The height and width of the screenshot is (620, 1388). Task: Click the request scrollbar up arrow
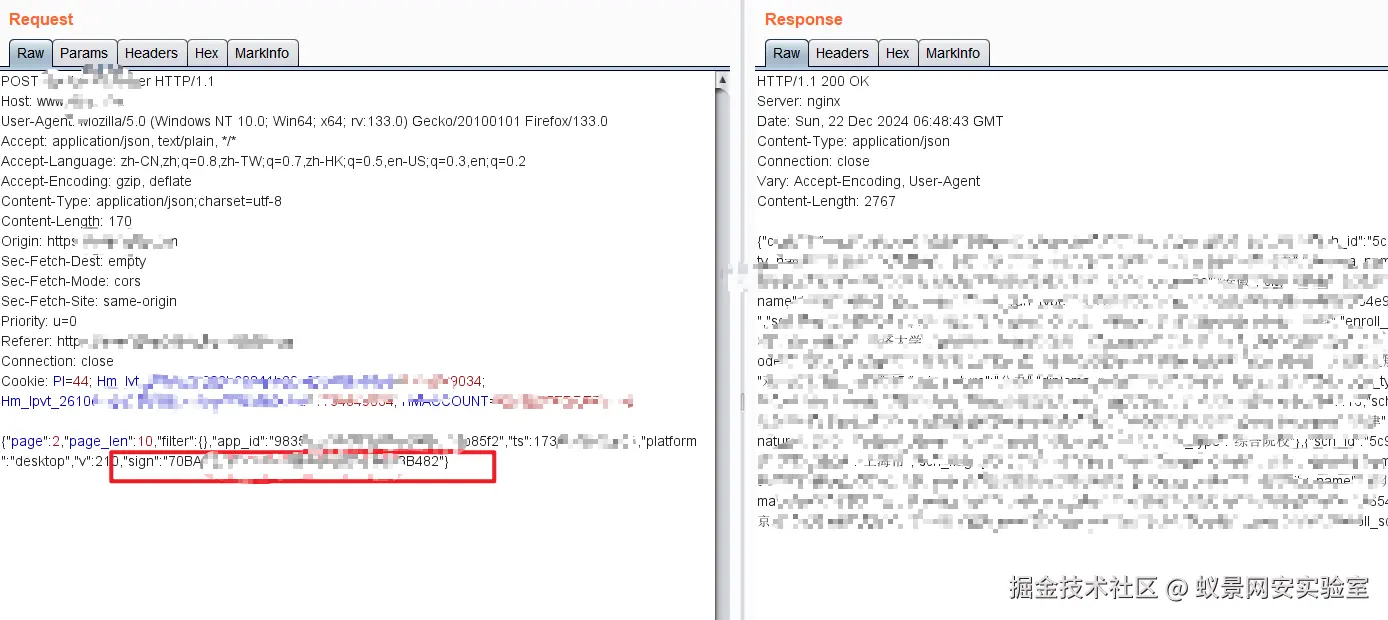point(722,79)
